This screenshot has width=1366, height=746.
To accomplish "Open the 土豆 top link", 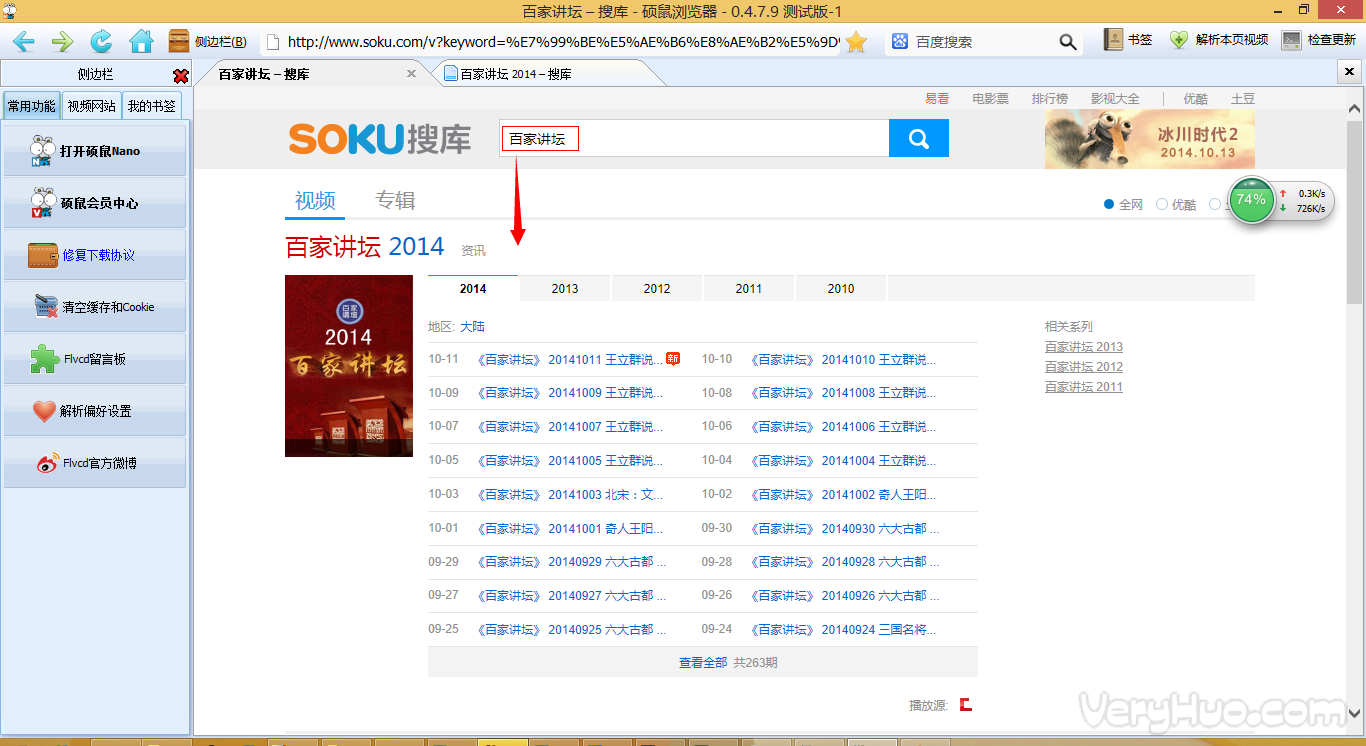I will (1243, 99).
